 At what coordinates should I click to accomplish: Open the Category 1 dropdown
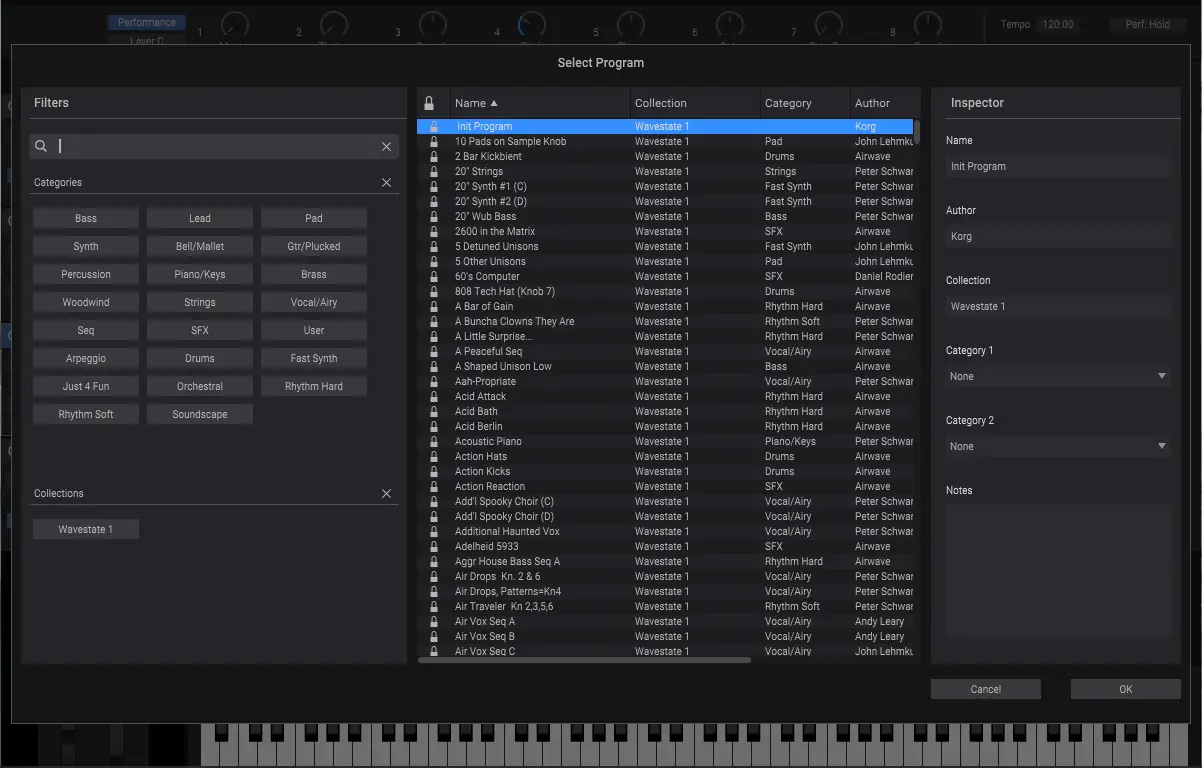click(1058, 376)
